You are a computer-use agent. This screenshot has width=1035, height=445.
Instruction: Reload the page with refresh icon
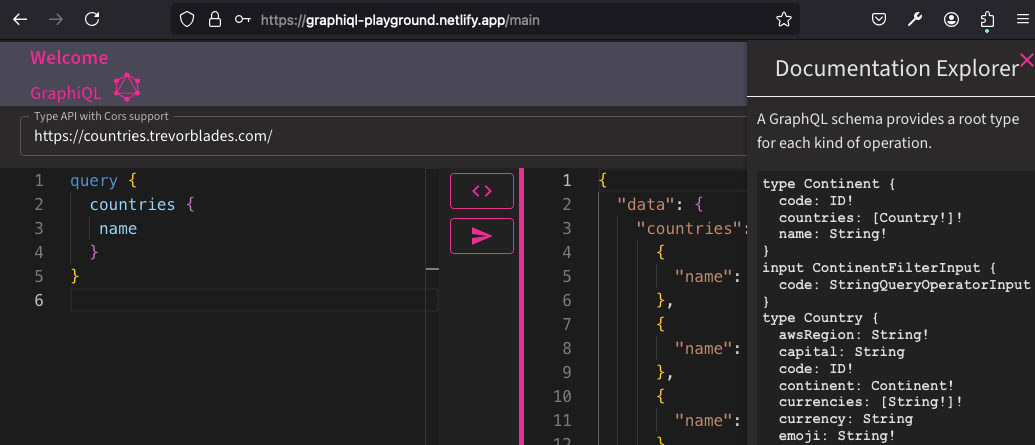92,19
